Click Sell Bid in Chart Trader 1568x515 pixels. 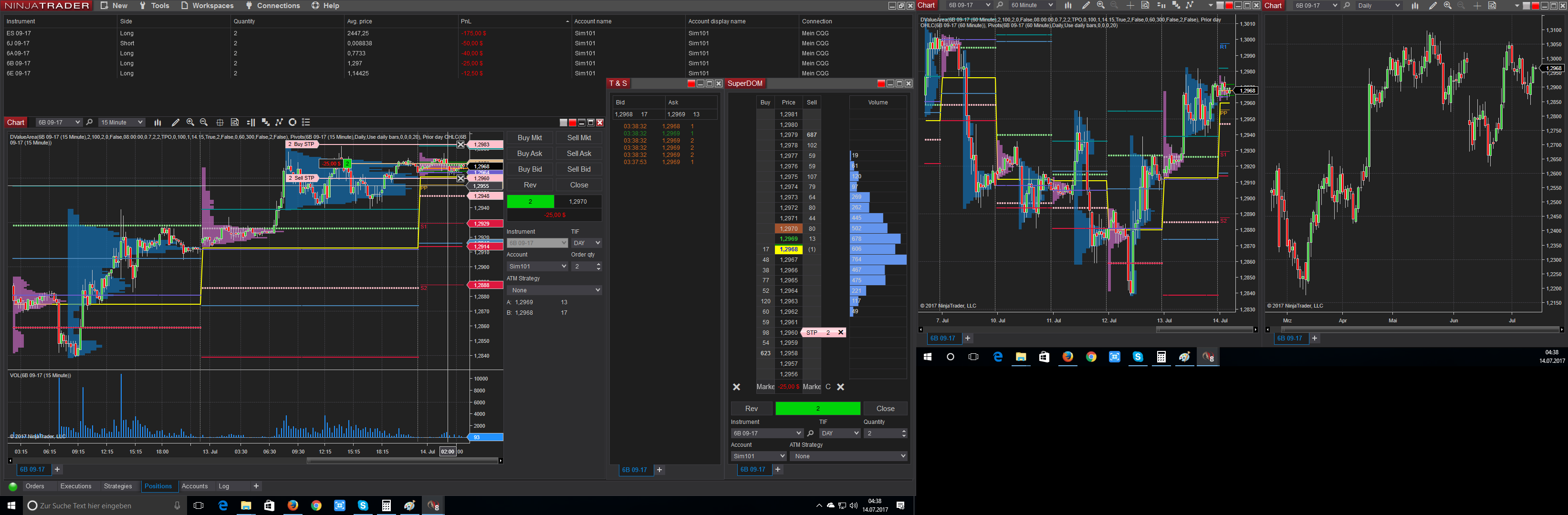579,170
